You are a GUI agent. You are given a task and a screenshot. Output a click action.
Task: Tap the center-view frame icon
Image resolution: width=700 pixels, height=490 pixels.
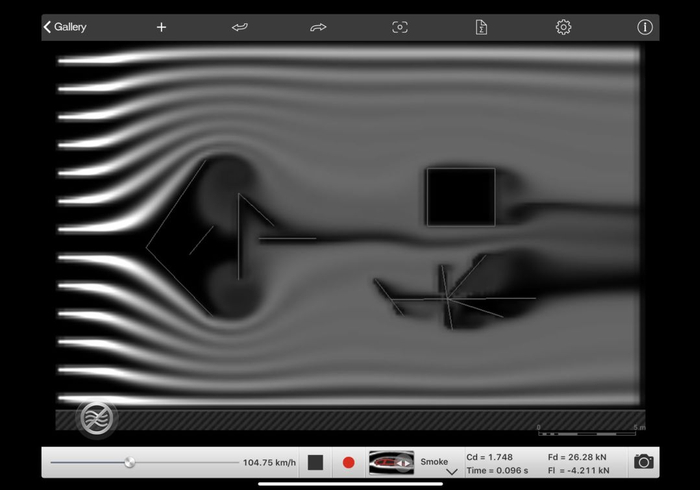pyautogui.click(x=400, y=27)
